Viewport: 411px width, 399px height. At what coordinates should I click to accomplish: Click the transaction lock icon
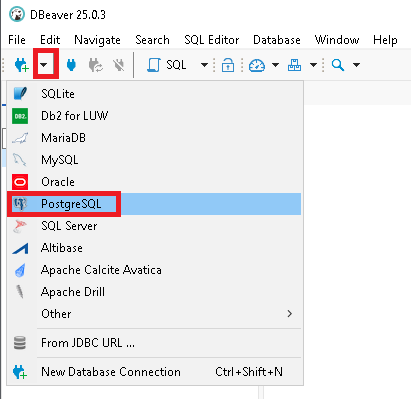[228, 65]
